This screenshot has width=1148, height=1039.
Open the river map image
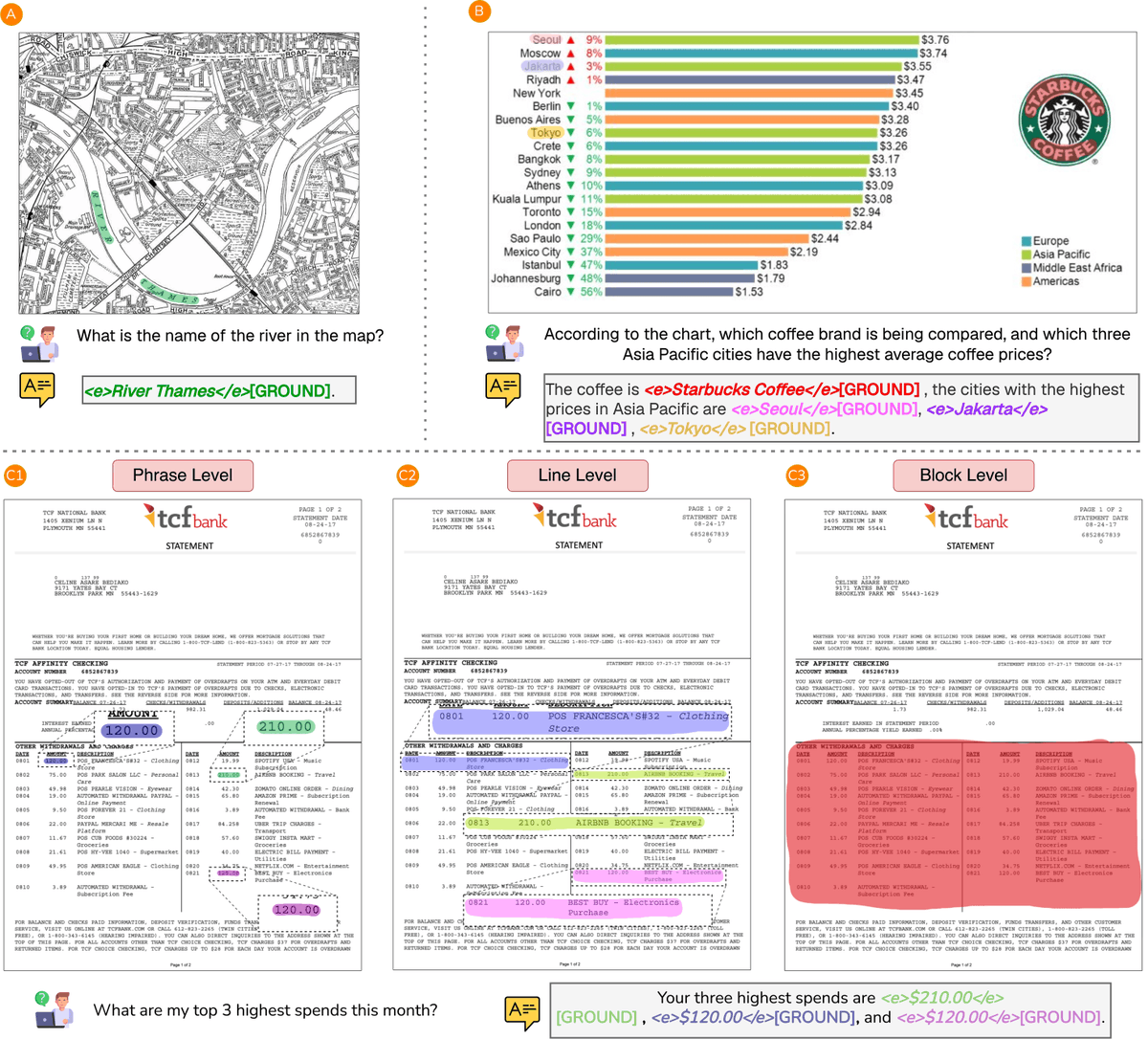189,173
